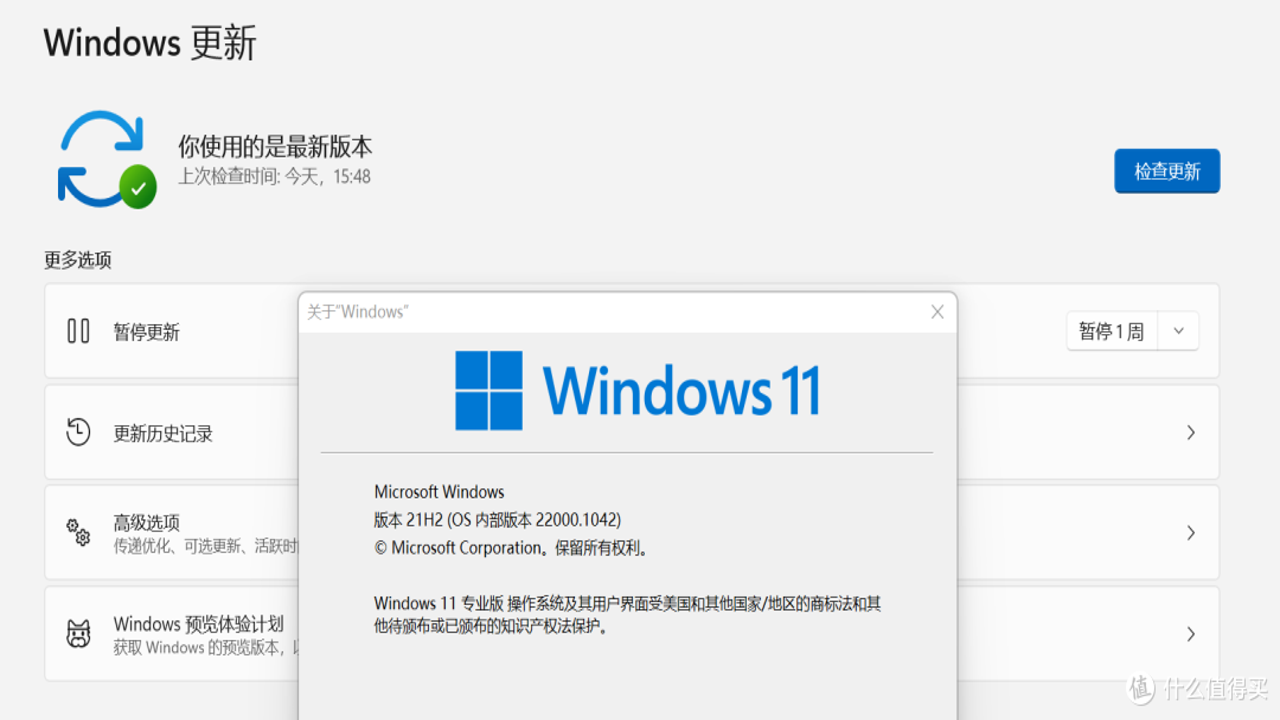The image size is (1280, 720).
Task: Click the Microsoft Windows text in dialog
Action: tap(439, 491)
